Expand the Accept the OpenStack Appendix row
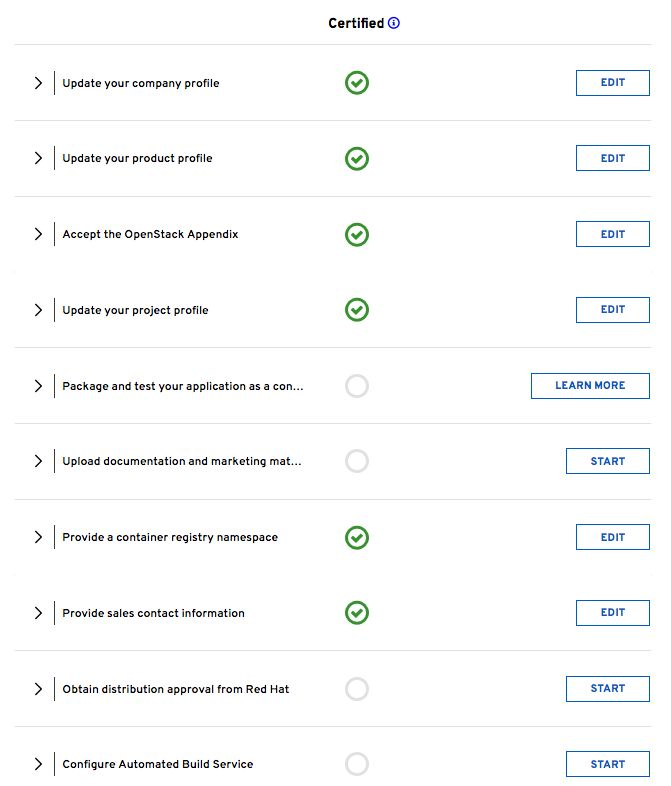671x786 pixels. (38, 234)
